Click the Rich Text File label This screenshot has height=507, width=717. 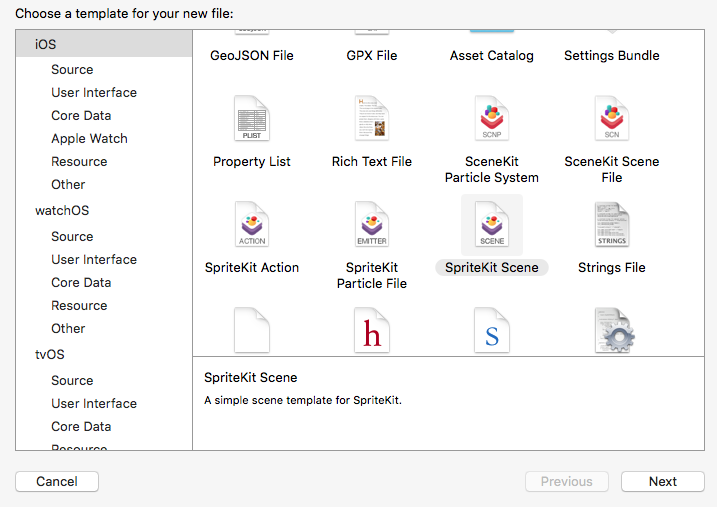pos(372,161)
